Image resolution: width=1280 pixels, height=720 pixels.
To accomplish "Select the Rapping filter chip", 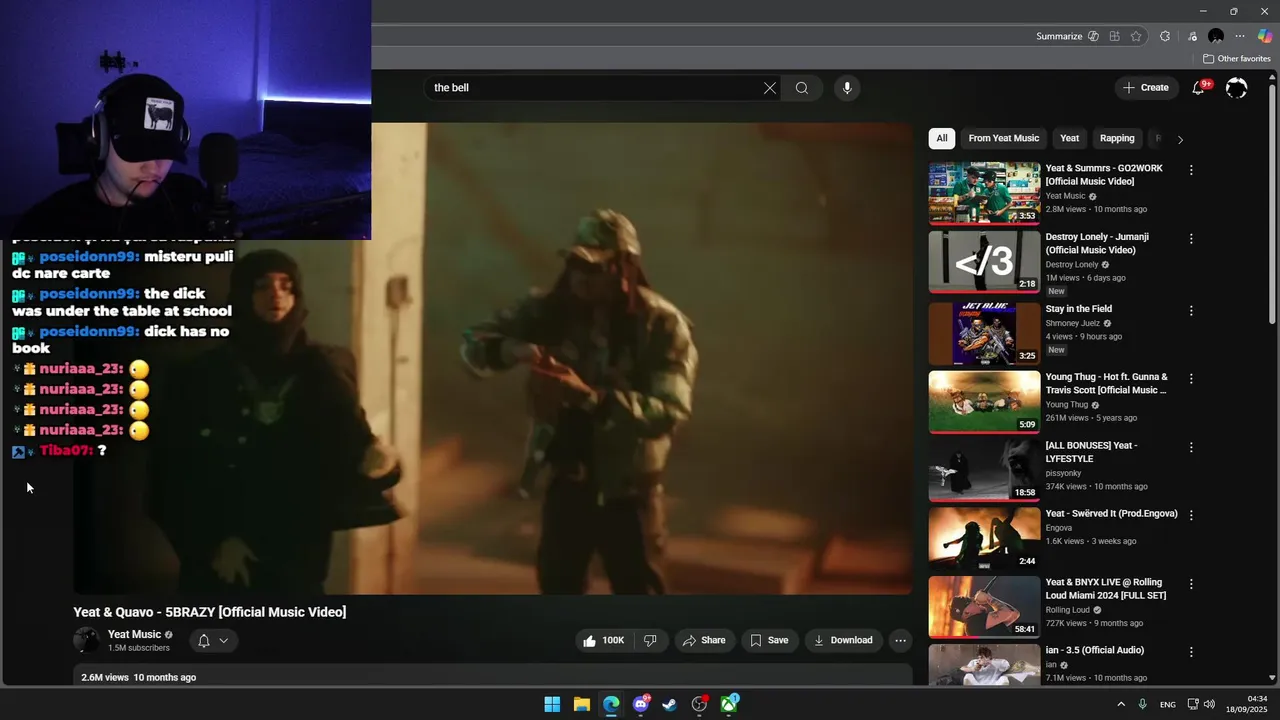I will tap(1117, 138).
